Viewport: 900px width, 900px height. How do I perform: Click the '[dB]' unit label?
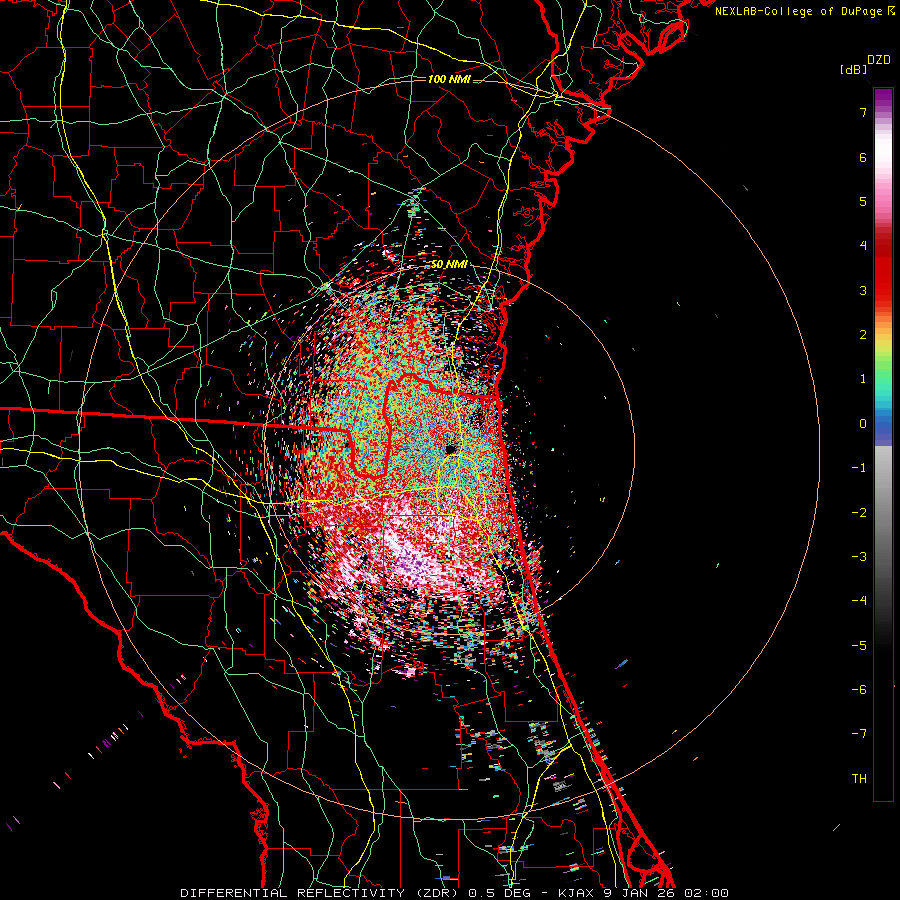853,70
